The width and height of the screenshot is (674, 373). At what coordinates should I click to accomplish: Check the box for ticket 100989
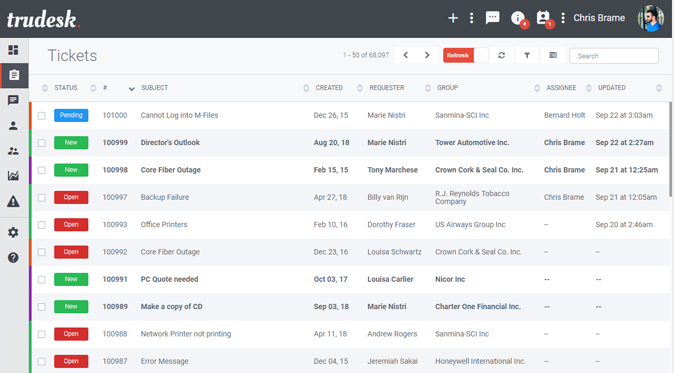[x=42, y=307]
